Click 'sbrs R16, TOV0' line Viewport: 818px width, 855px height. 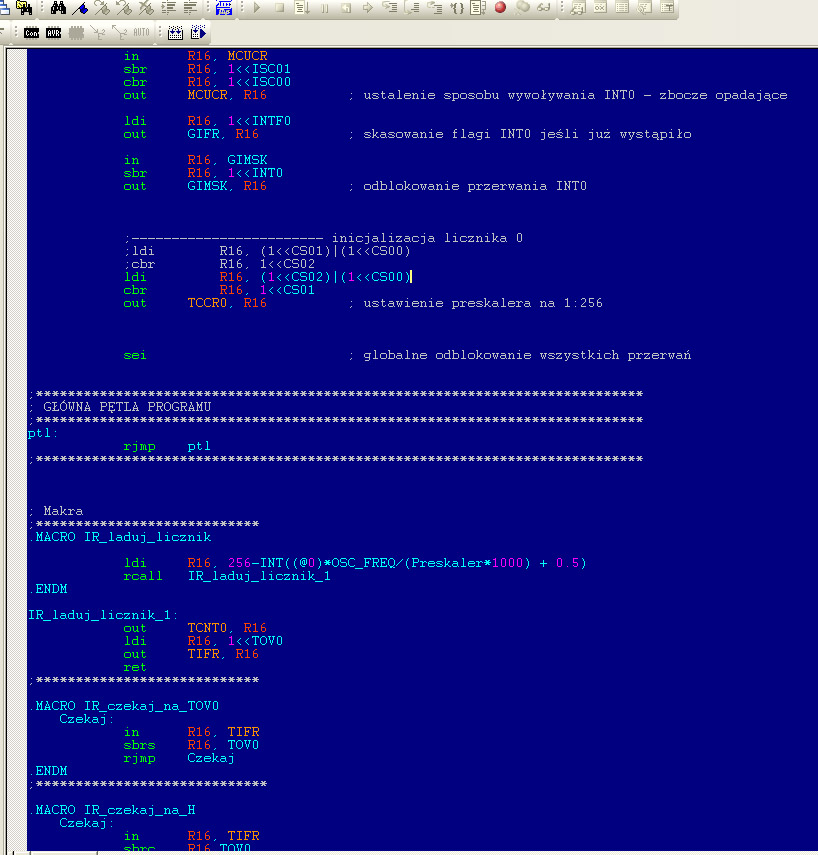pos(191,745)
